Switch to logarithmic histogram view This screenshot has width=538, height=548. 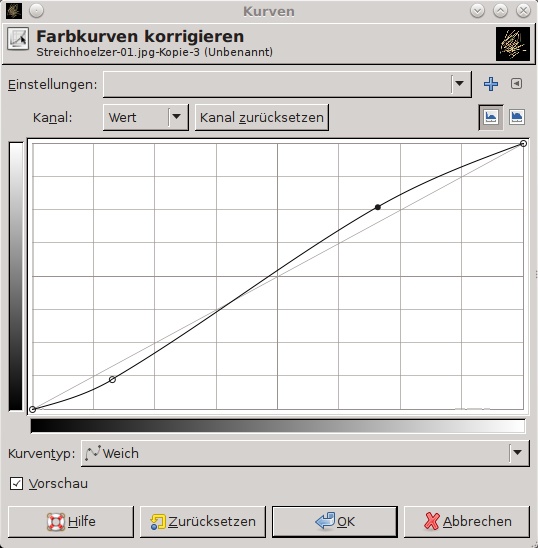pyautogui.click(x=517, y=117)
